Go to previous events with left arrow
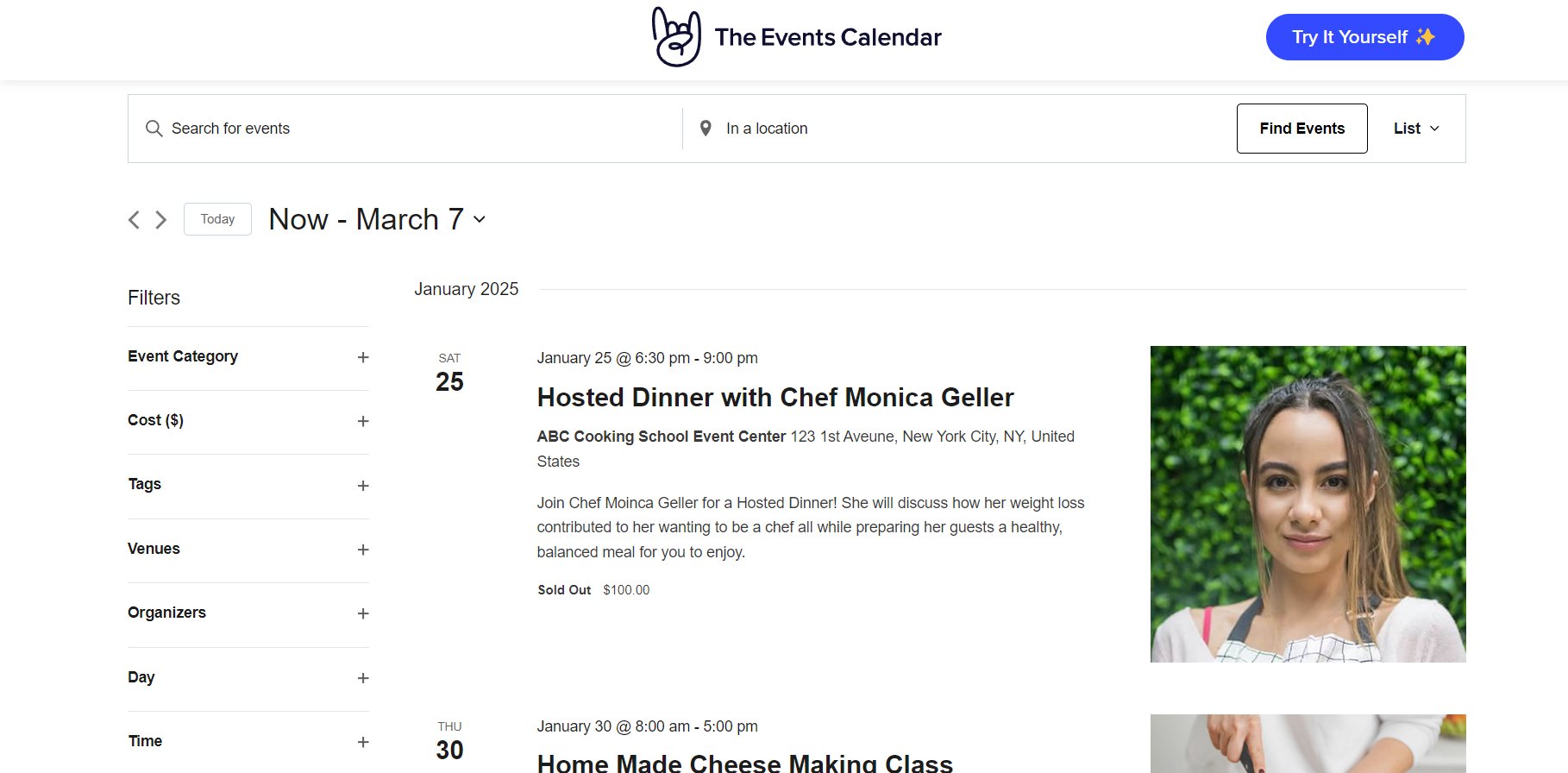Screen dimensions: 1568x773 click(x=134, y=220)
